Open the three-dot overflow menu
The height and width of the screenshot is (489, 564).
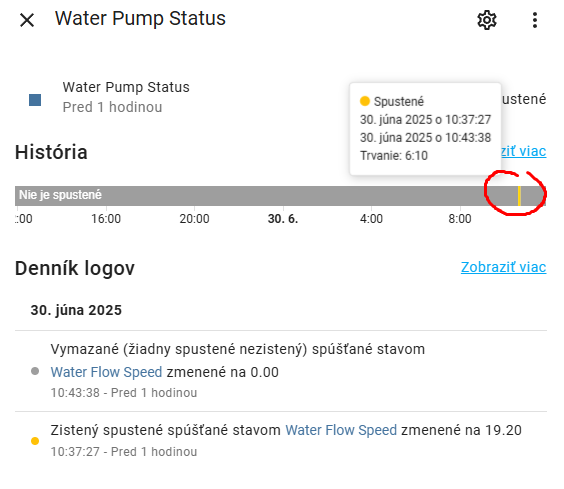535,20
